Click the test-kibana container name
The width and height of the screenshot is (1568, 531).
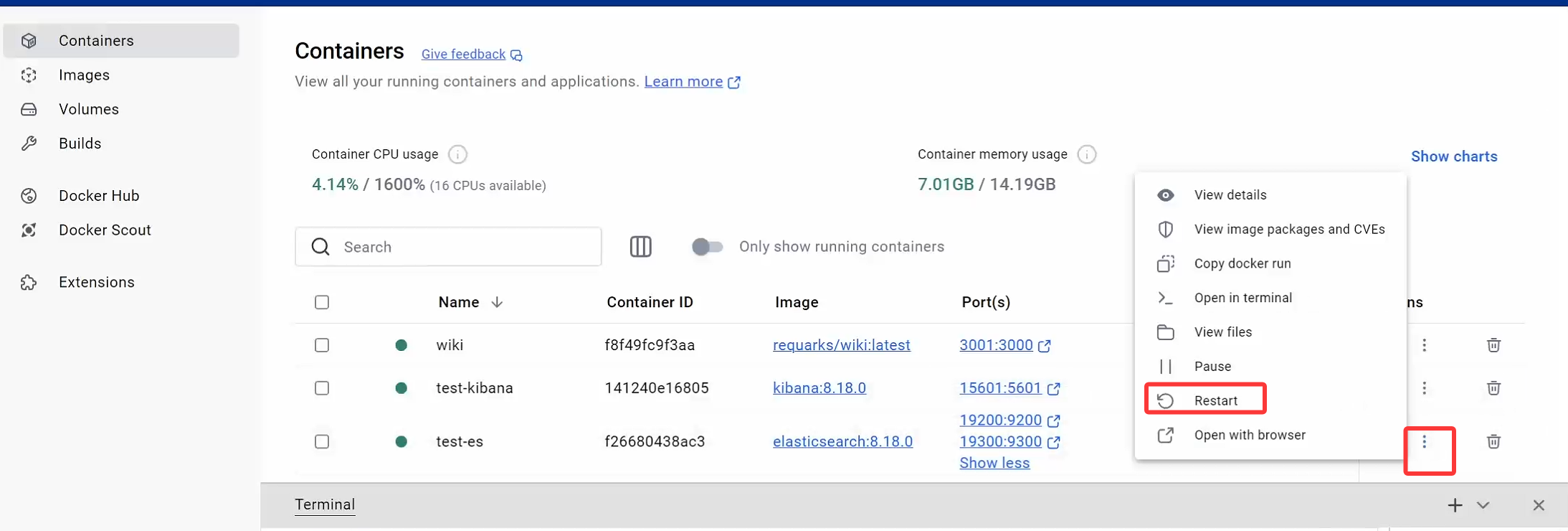(475, 388)
